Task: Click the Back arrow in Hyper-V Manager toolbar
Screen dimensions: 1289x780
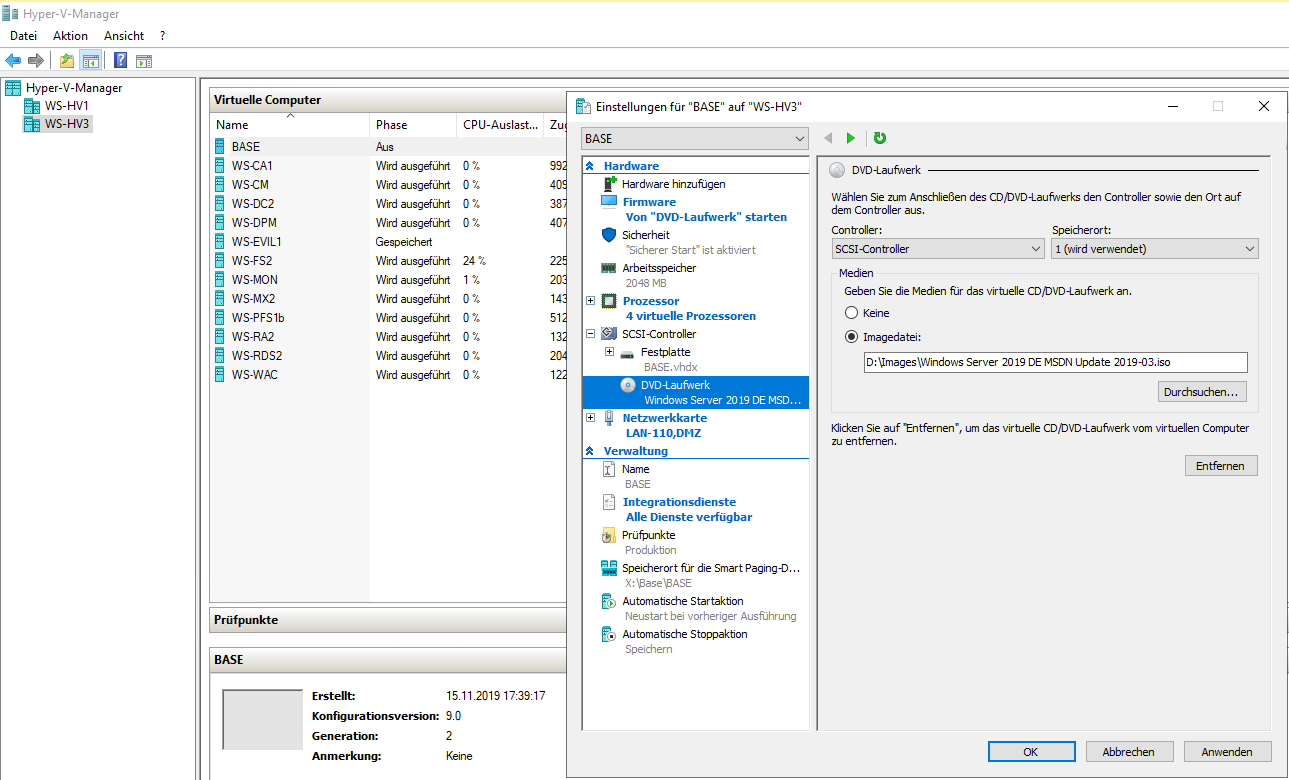Action: [x=13, y=60]
